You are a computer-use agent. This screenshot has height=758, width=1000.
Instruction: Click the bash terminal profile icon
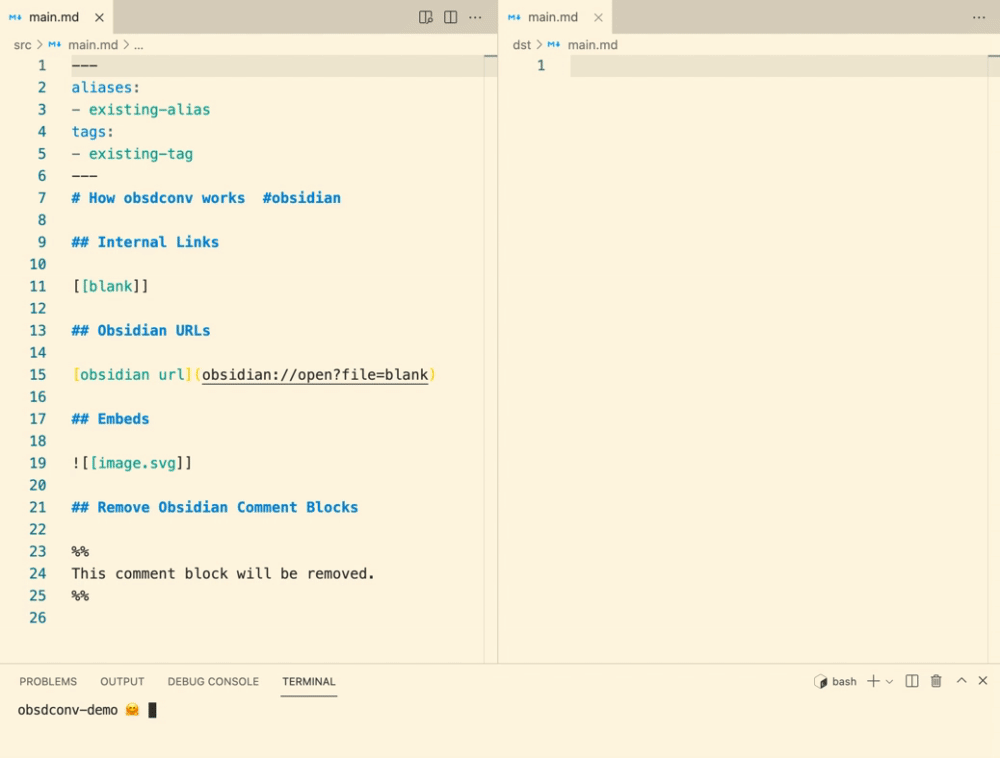tap(820, 681)
